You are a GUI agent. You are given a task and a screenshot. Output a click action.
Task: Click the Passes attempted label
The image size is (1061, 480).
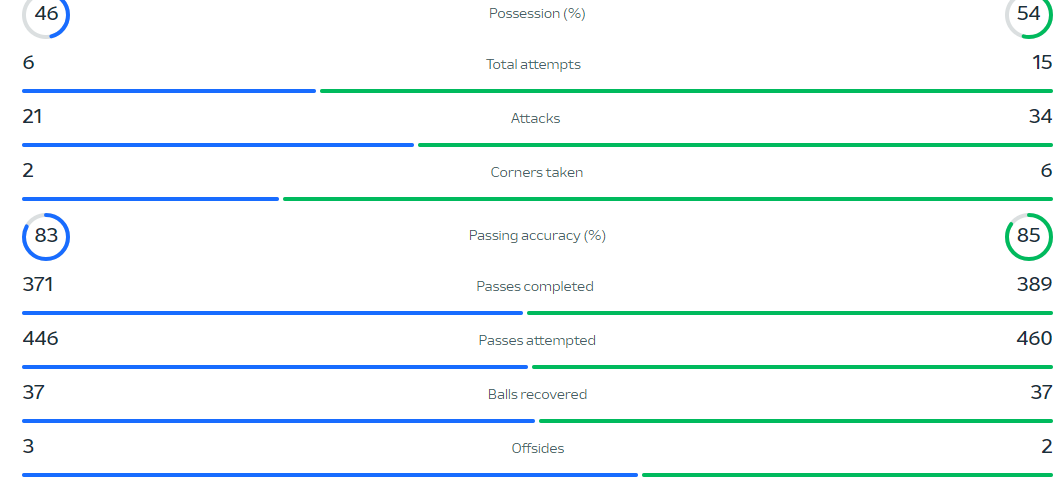(537, 341)
